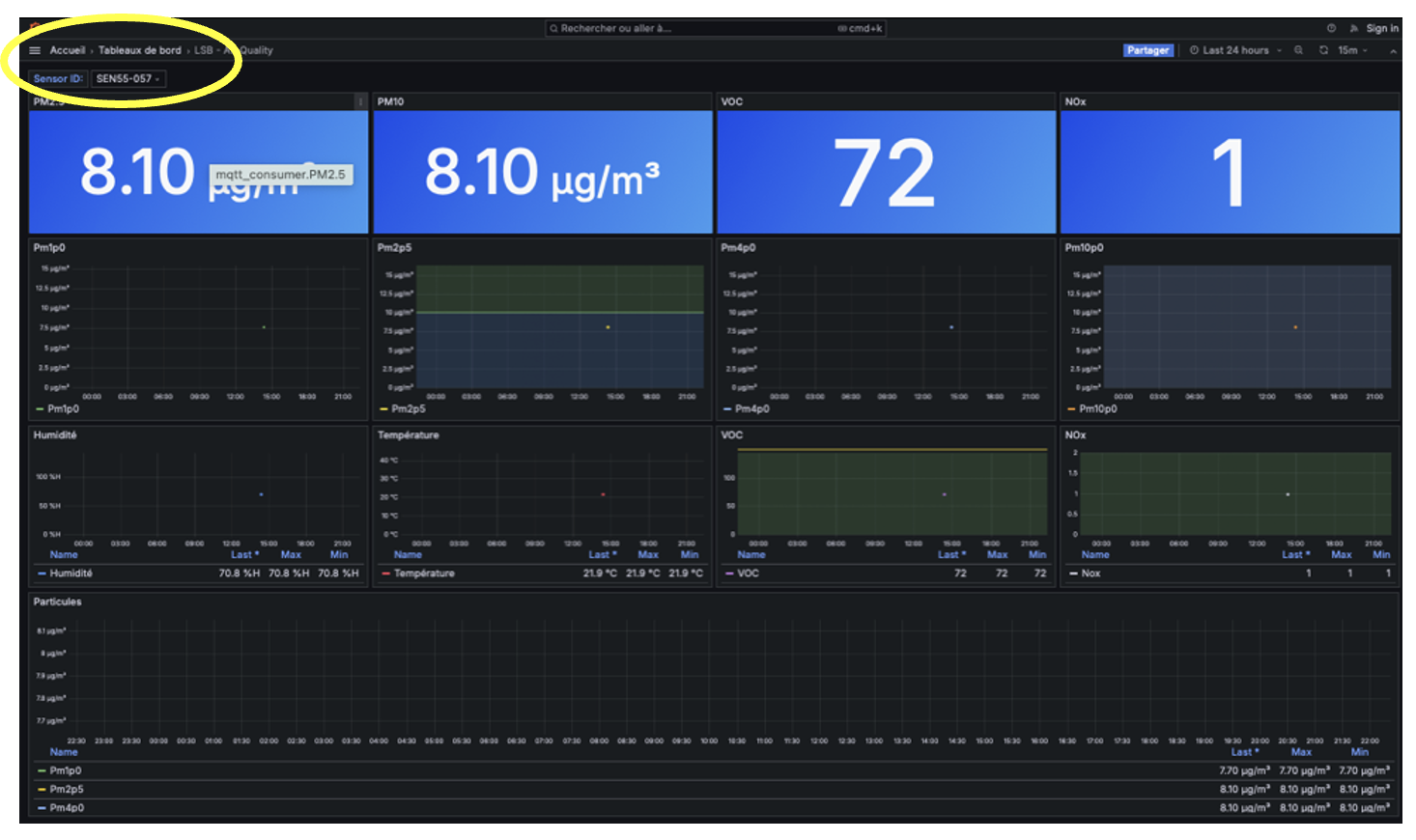Open the PM2.5 panel three-dot menu
Image resolution: width=1416 pixels, height=840 pixels.
(360, 101)
